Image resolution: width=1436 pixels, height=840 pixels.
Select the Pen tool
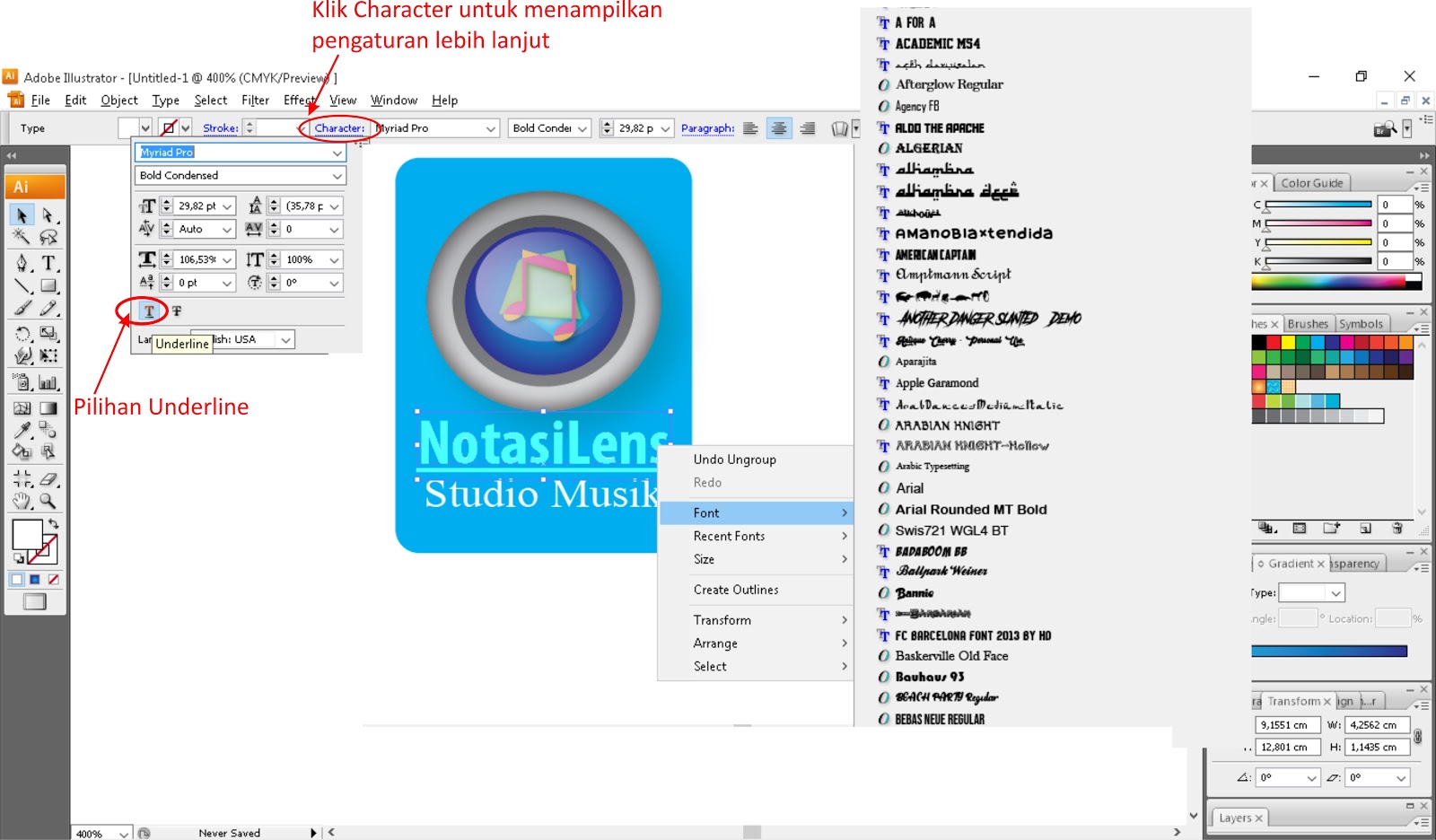[22, 263]
